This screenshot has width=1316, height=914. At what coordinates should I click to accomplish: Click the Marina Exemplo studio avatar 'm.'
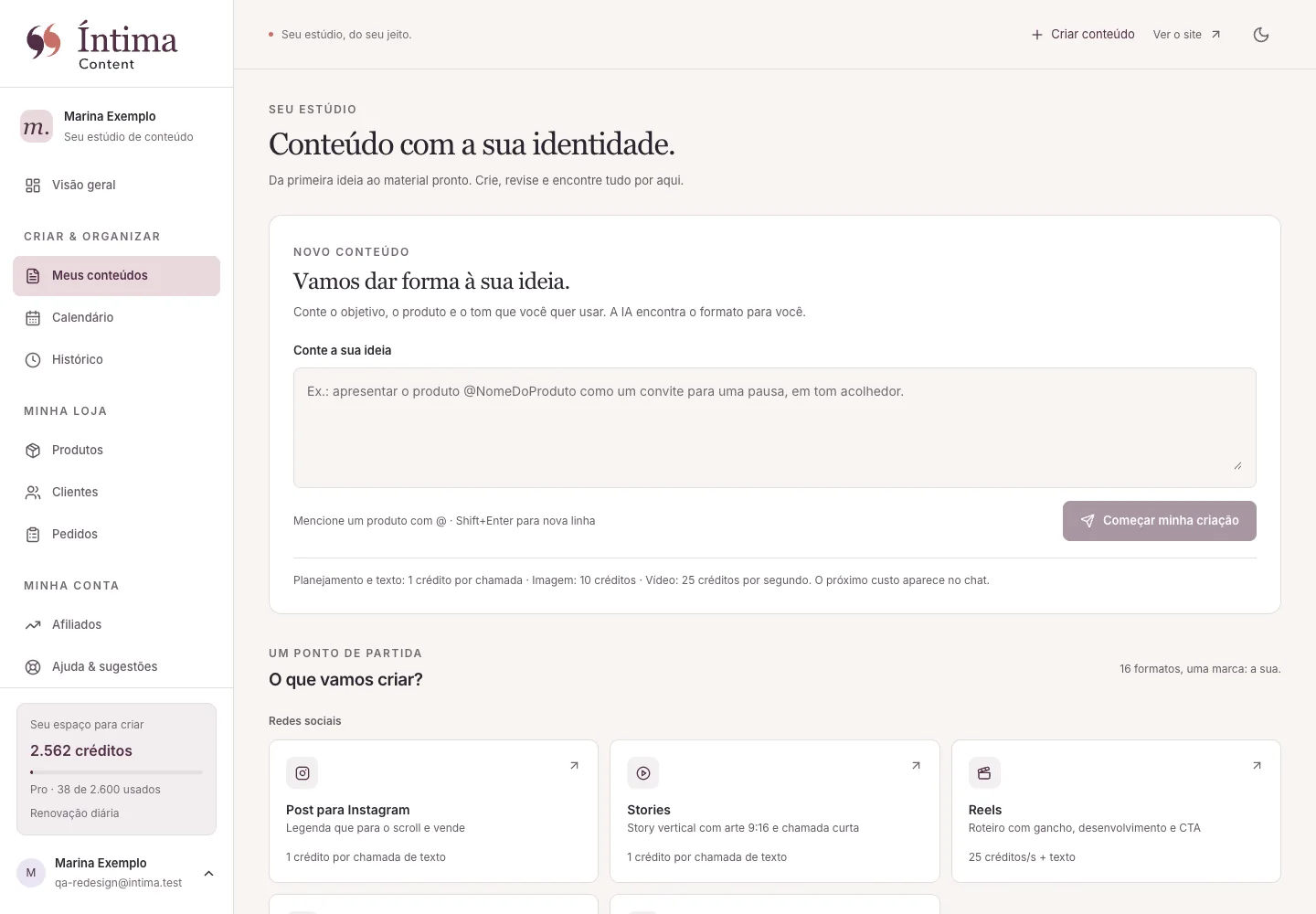pos(37,126)
